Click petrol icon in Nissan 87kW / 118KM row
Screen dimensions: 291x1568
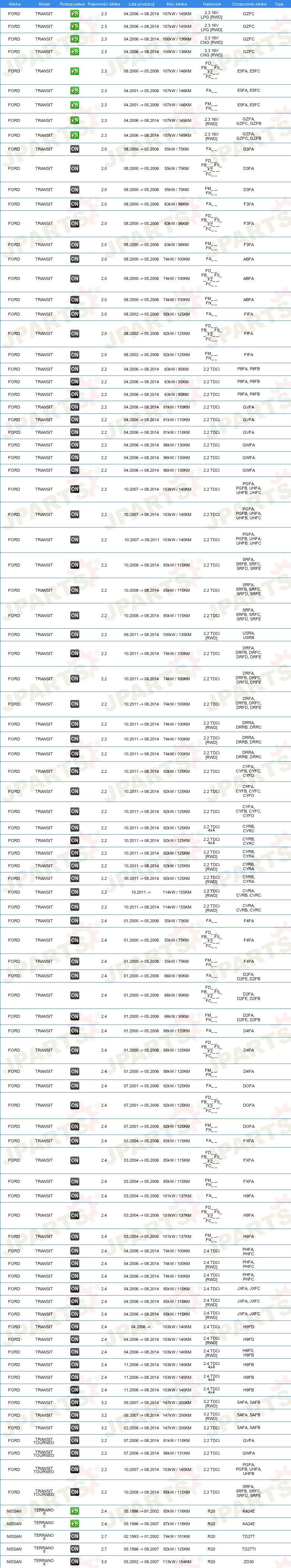point(74,1523)
